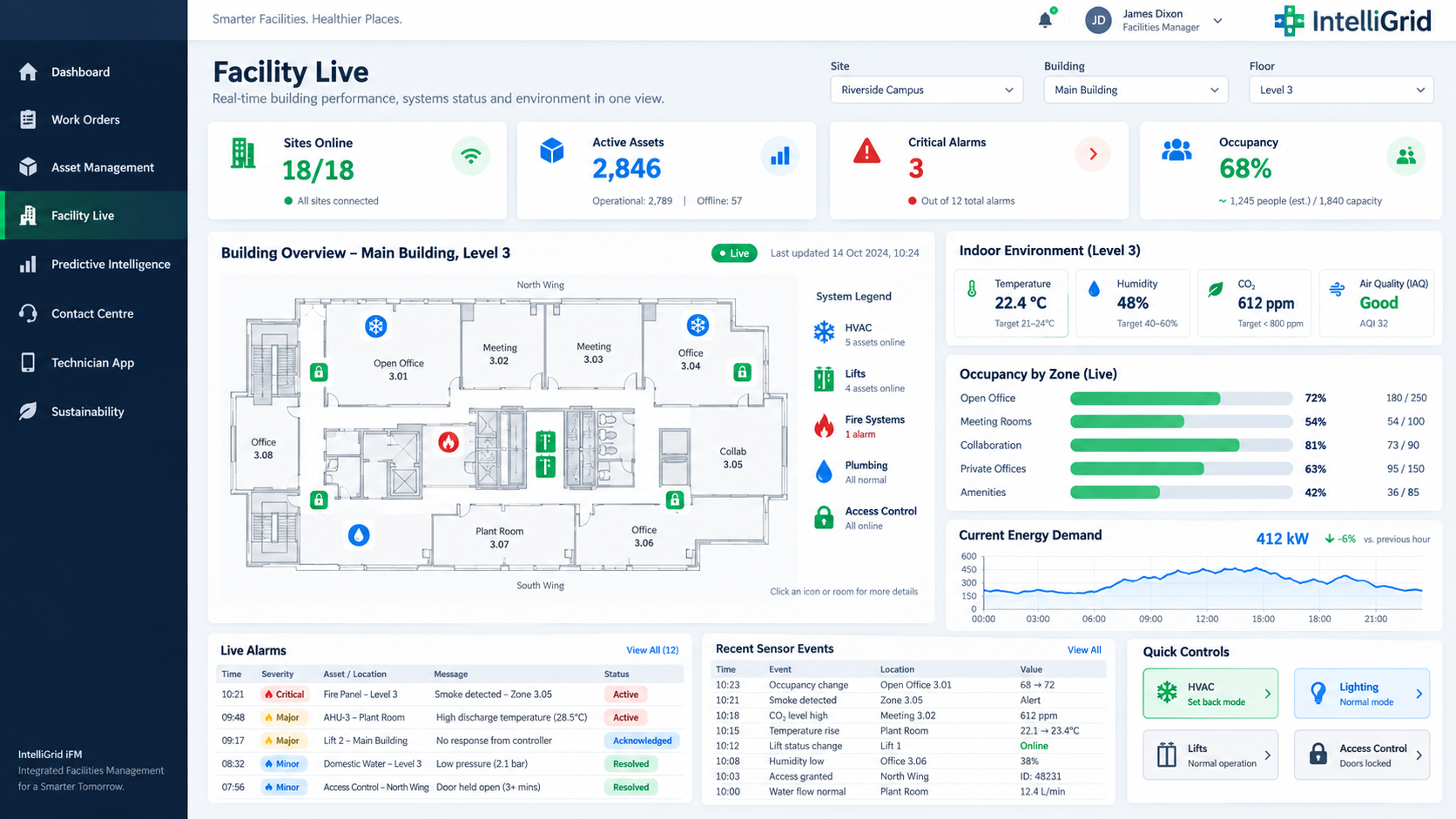
Task: Open the Access Control Doors locked control
Action: pos(1362,755)
